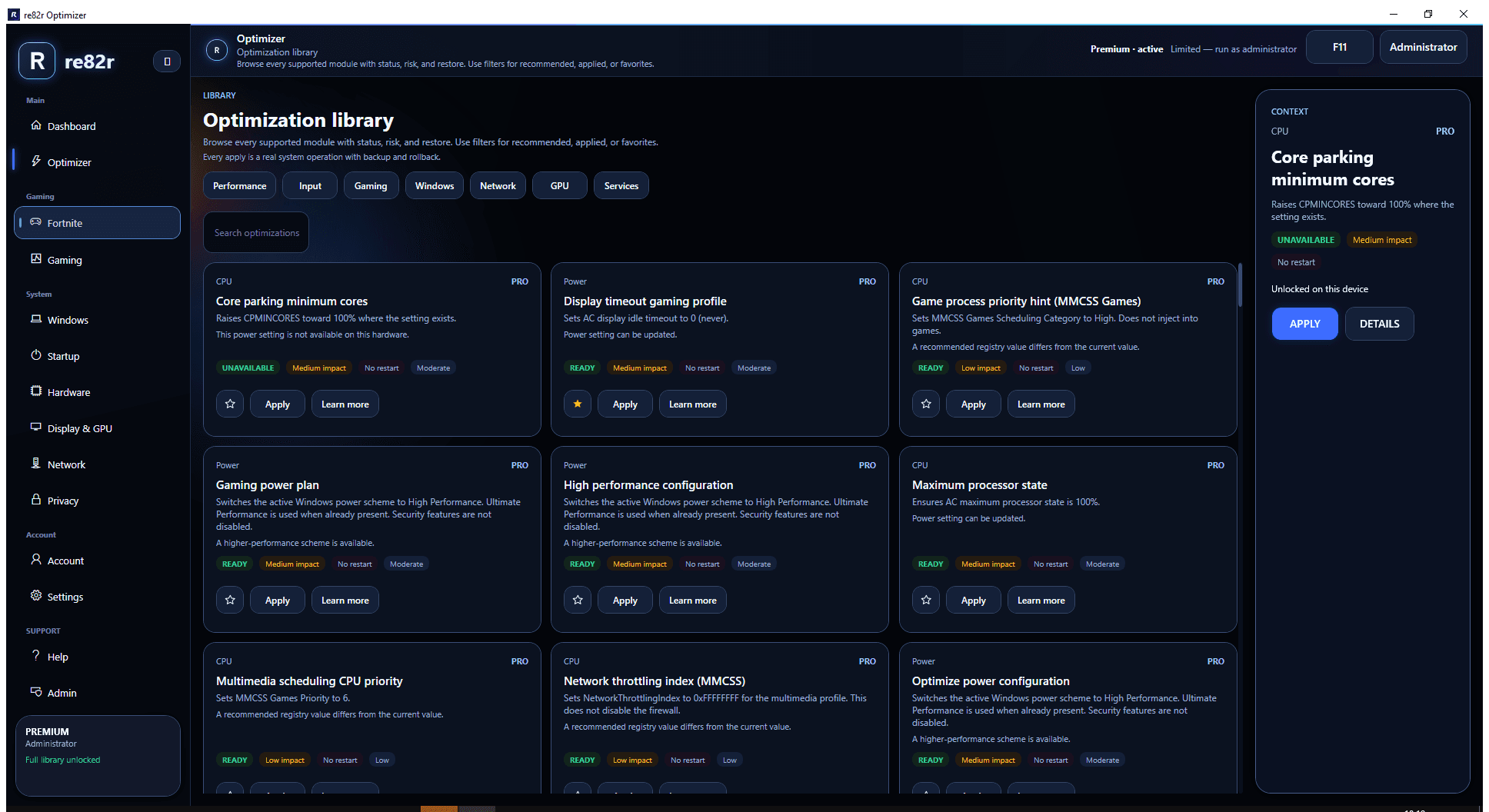The image size is (1489, 812).
Task: Filter by the Services category
Action: 621,186
